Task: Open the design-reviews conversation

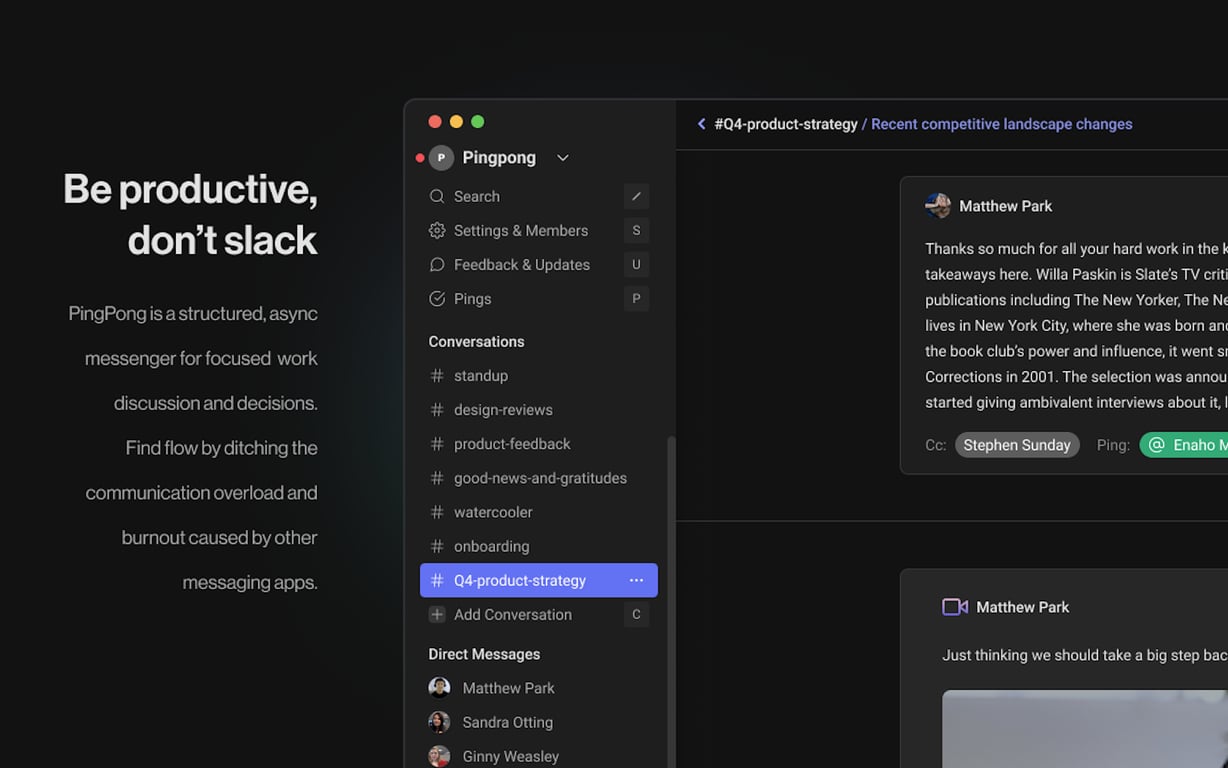Action: [x=538, y=410]
